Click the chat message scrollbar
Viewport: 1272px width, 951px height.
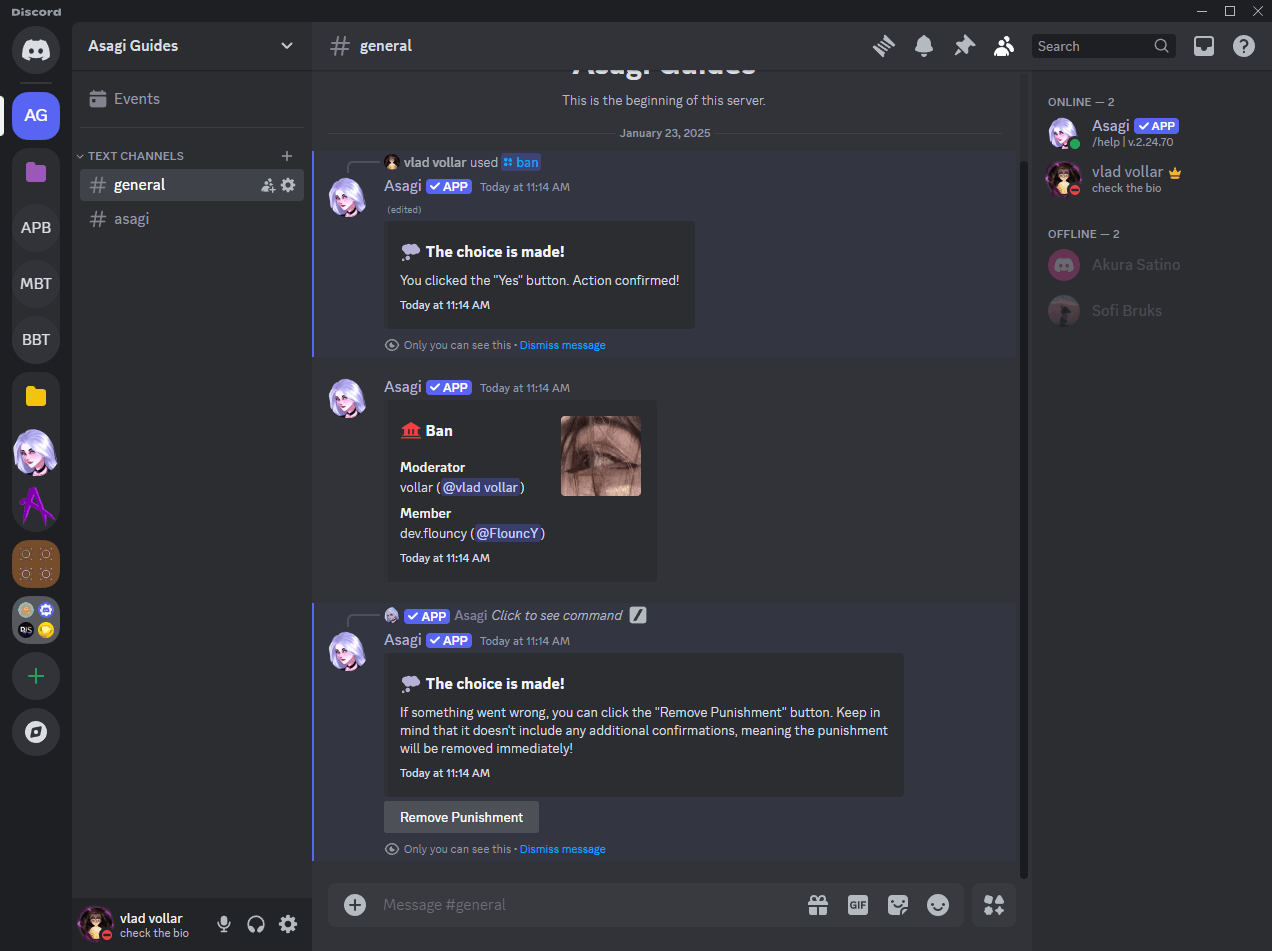coord(1023,518)
